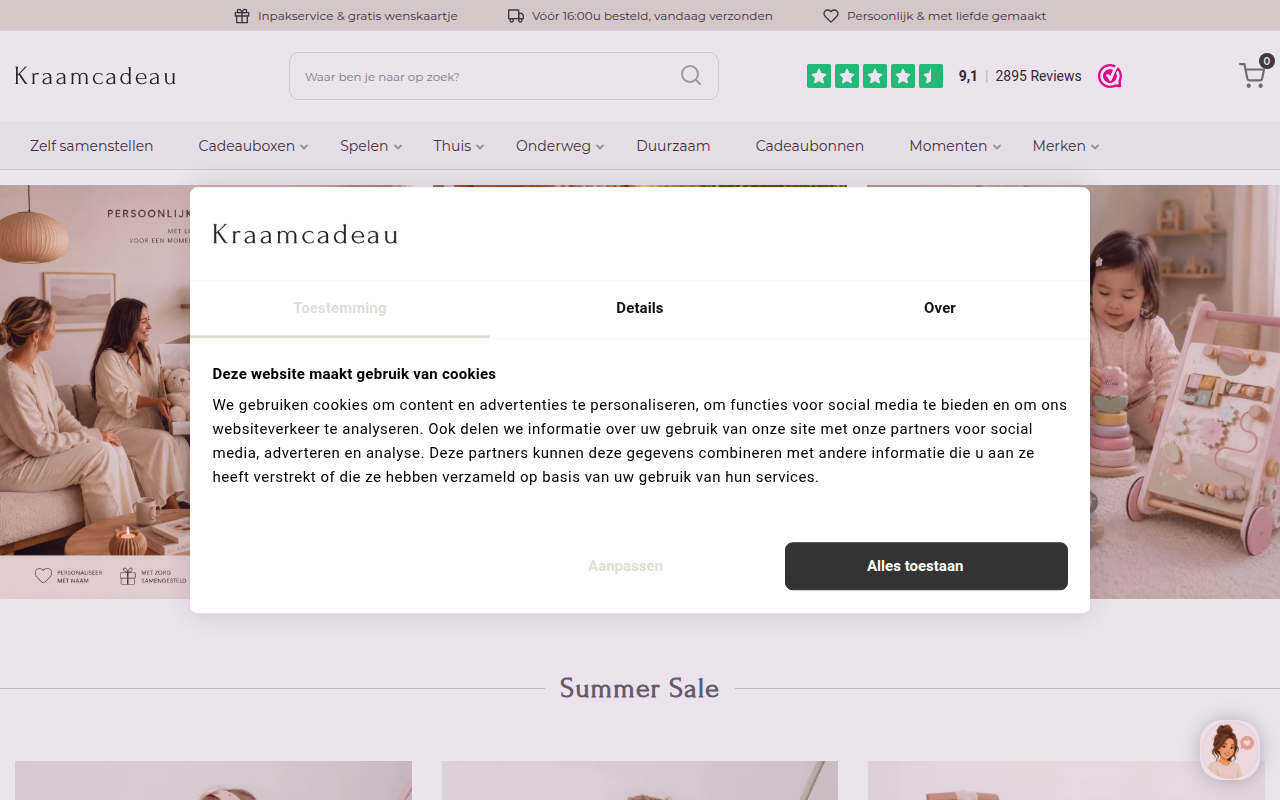Click the pink review checkmark badge icon

tap(1110, 76)
